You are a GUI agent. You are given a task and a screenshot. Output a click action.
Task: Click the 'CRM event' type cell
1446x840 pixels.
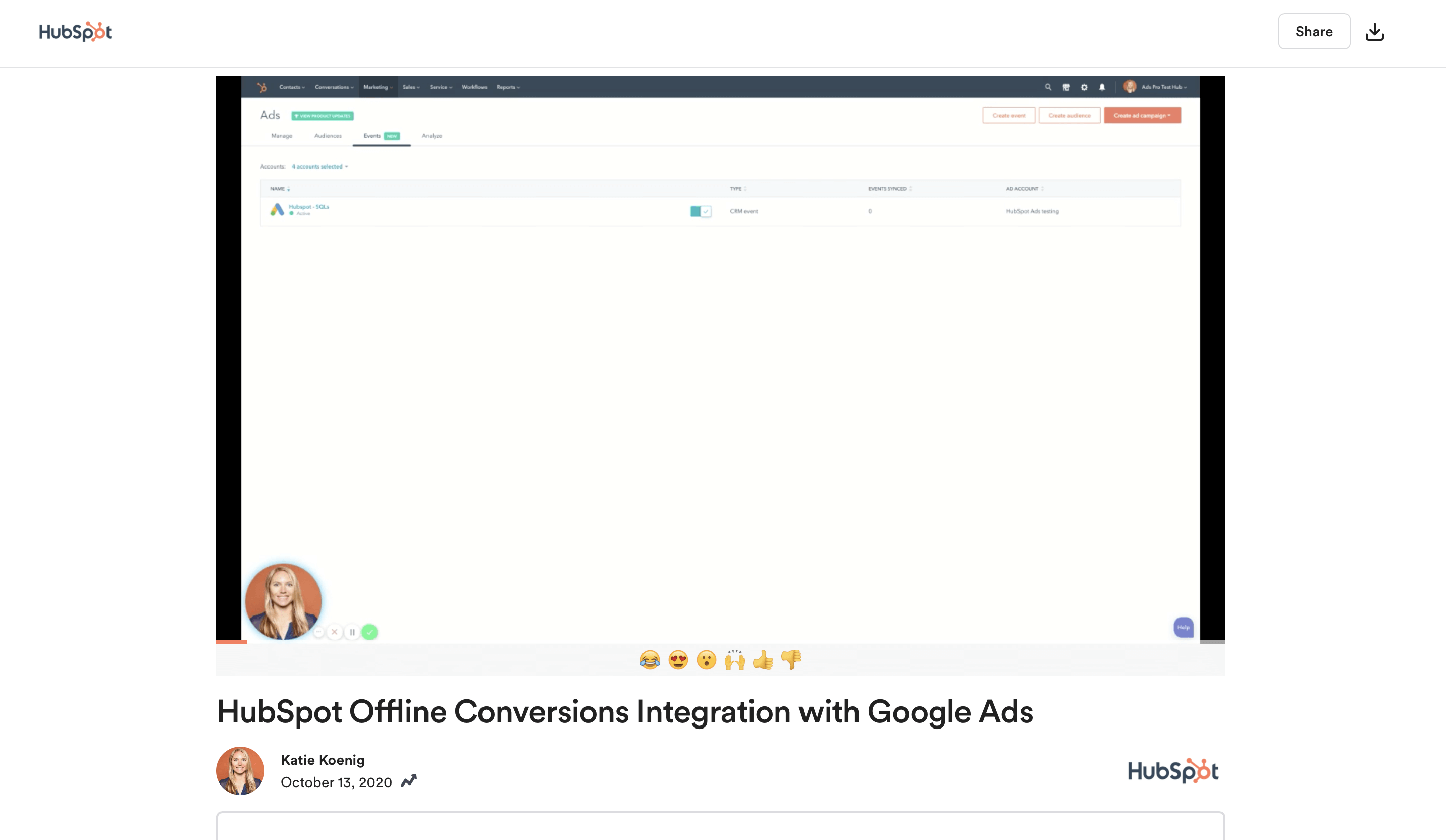click(x=743, y=211)
